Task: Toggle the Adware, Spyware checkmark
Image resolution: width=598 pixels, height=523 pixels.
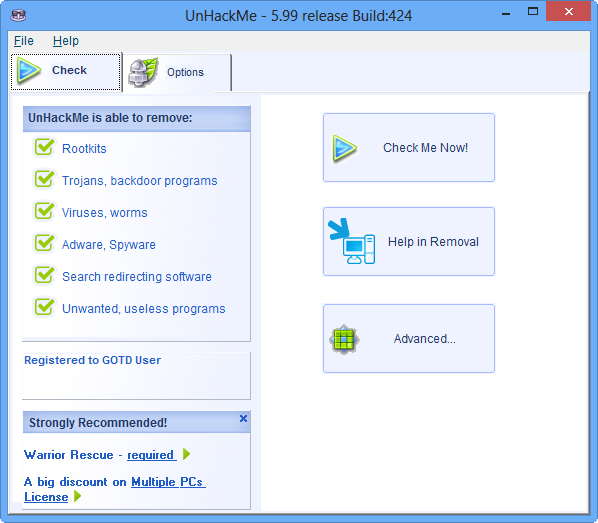Action: [44, 243]
